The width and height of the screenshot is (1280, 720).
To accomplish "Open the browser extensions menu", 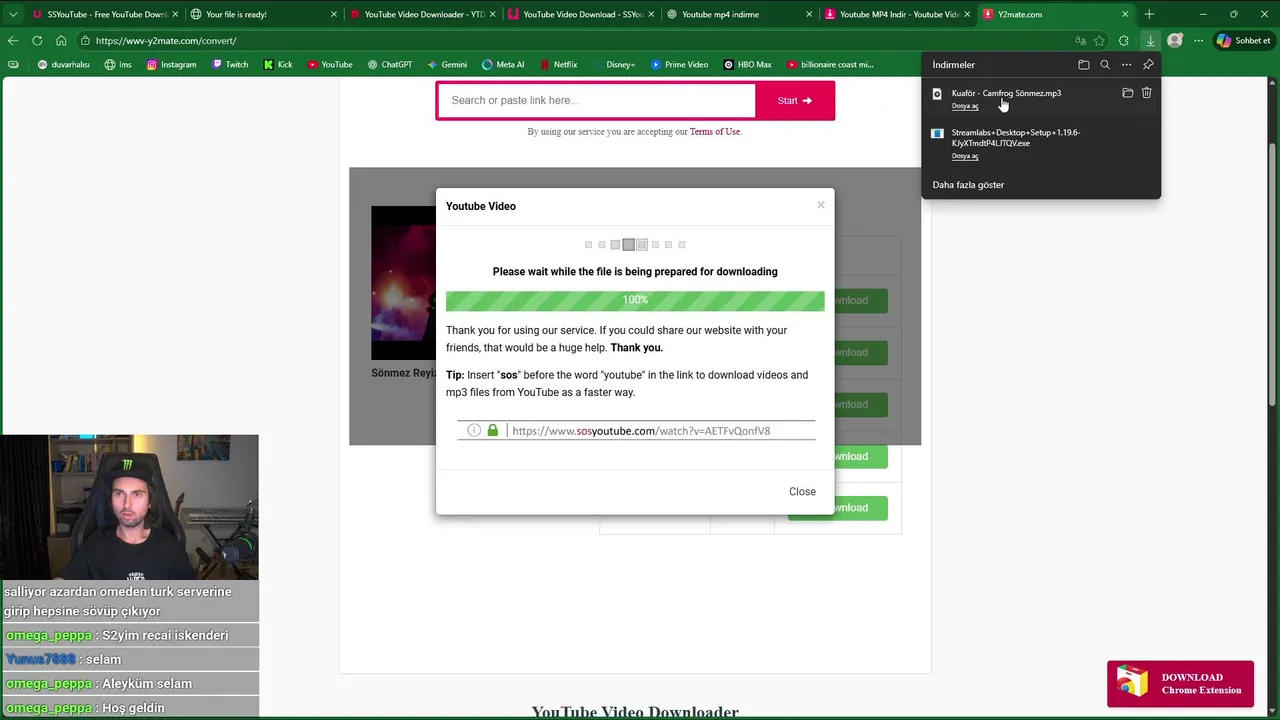I will pos(1124,41).
